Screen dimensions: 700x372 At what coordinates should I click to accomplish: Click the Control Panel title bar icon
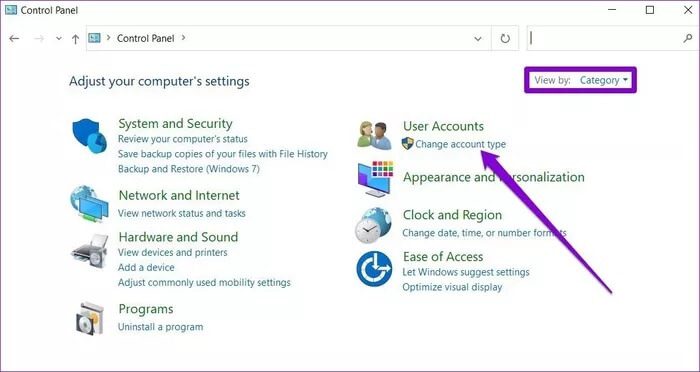click(x=11, y=10)
